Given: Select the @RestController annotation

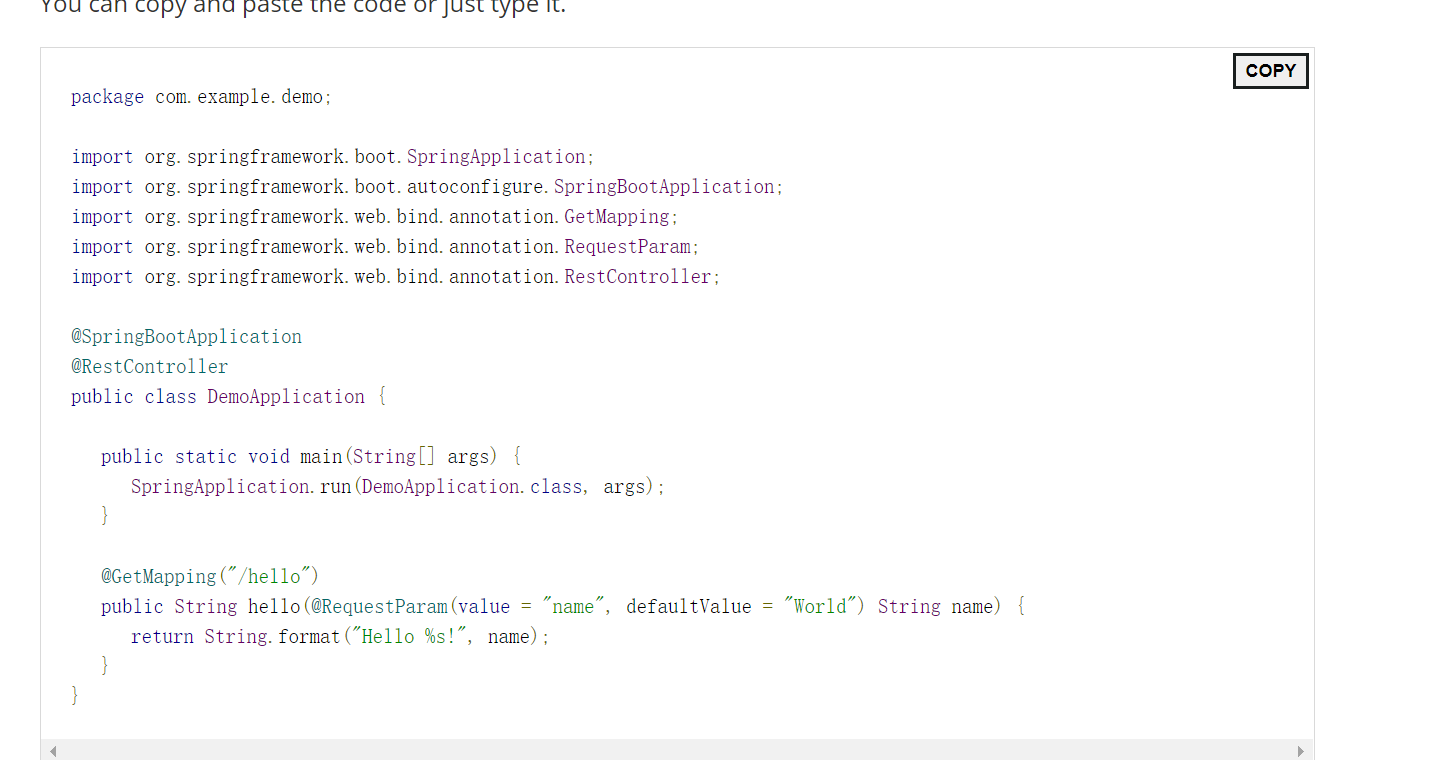Looking at the screenshot, I should coord(150,366).
